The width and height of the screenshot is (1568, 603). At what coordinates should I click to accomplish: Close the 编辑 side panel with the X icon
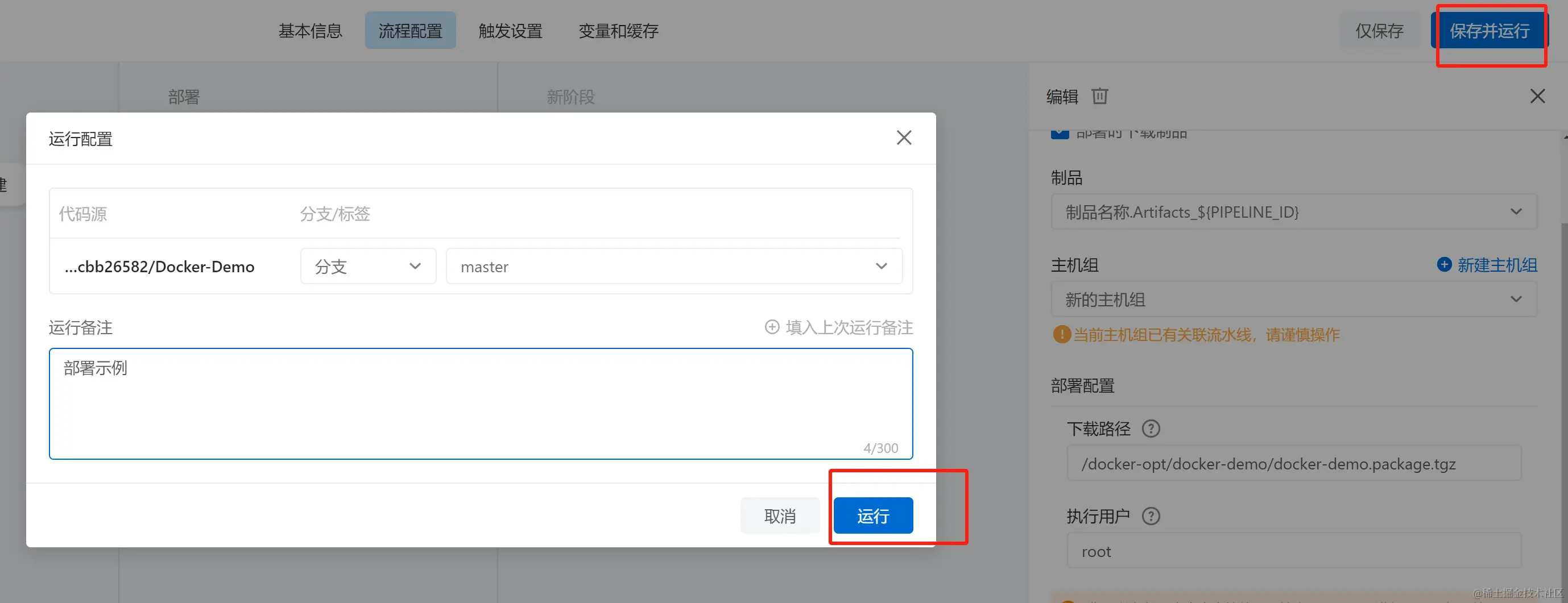1538,96
